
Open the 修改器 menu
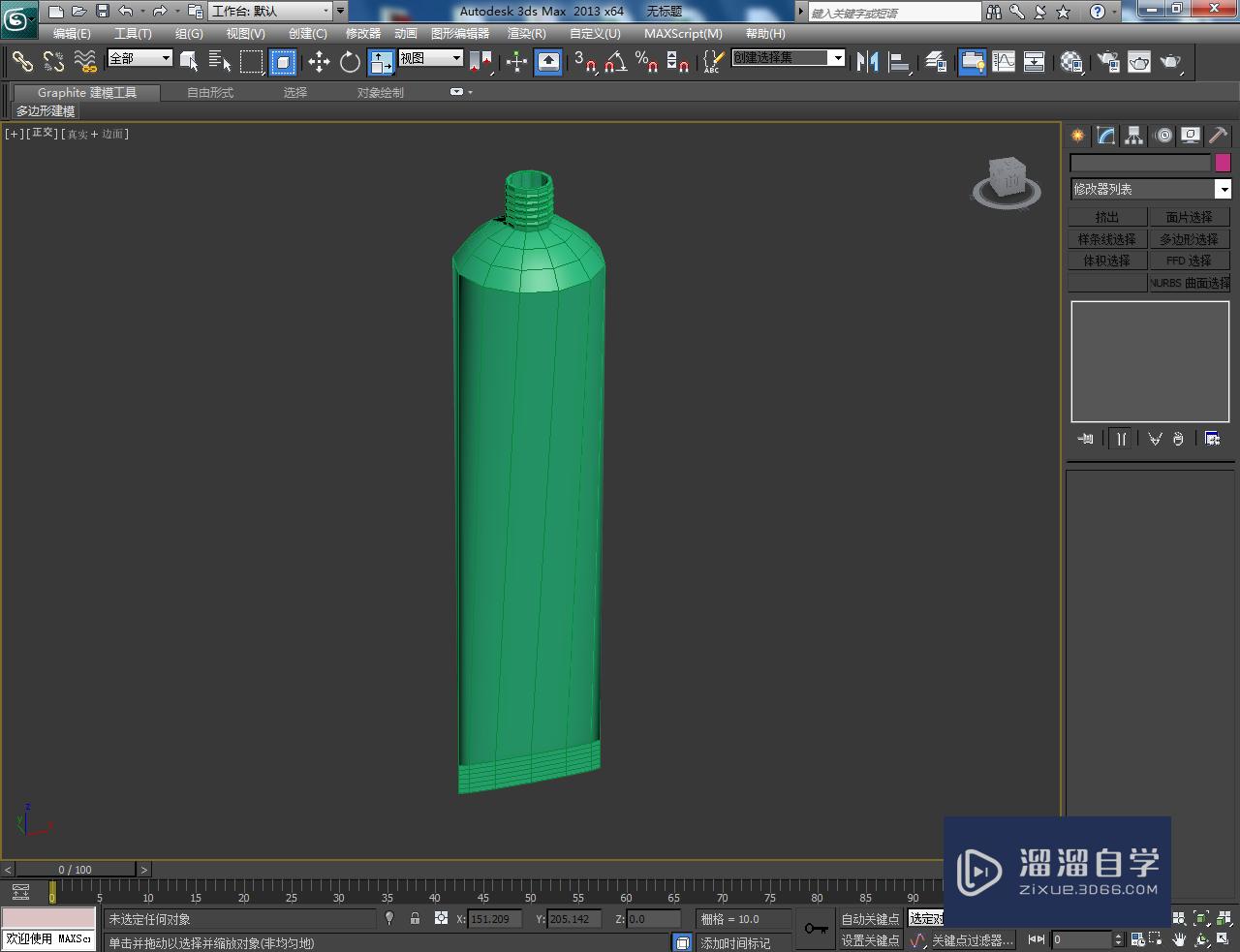pyautogui.click(x=363, y=33)
